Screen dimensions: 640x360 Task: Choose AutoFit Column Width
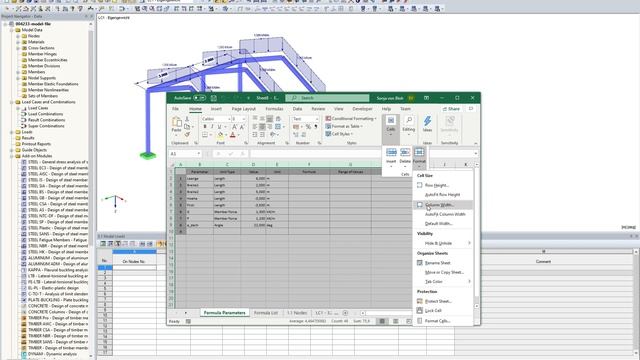443,214
